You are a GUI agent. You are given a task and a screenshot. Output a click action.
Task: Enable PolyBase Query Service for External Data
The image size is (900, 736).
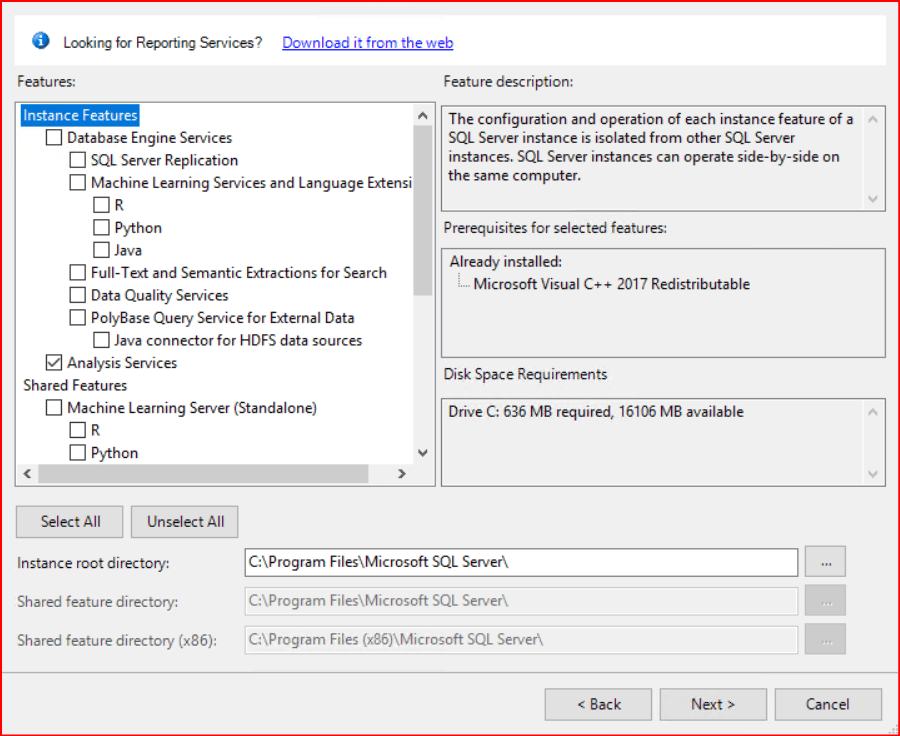pos(78,318)
